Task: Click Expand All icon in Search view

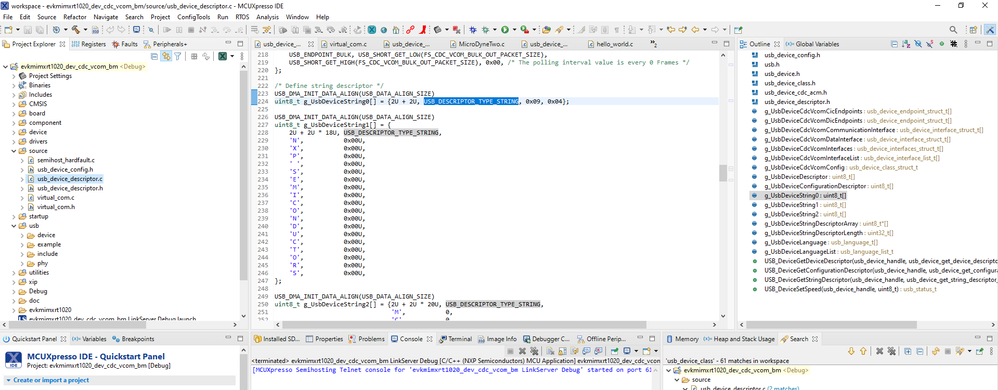Action: pos(907,351)
